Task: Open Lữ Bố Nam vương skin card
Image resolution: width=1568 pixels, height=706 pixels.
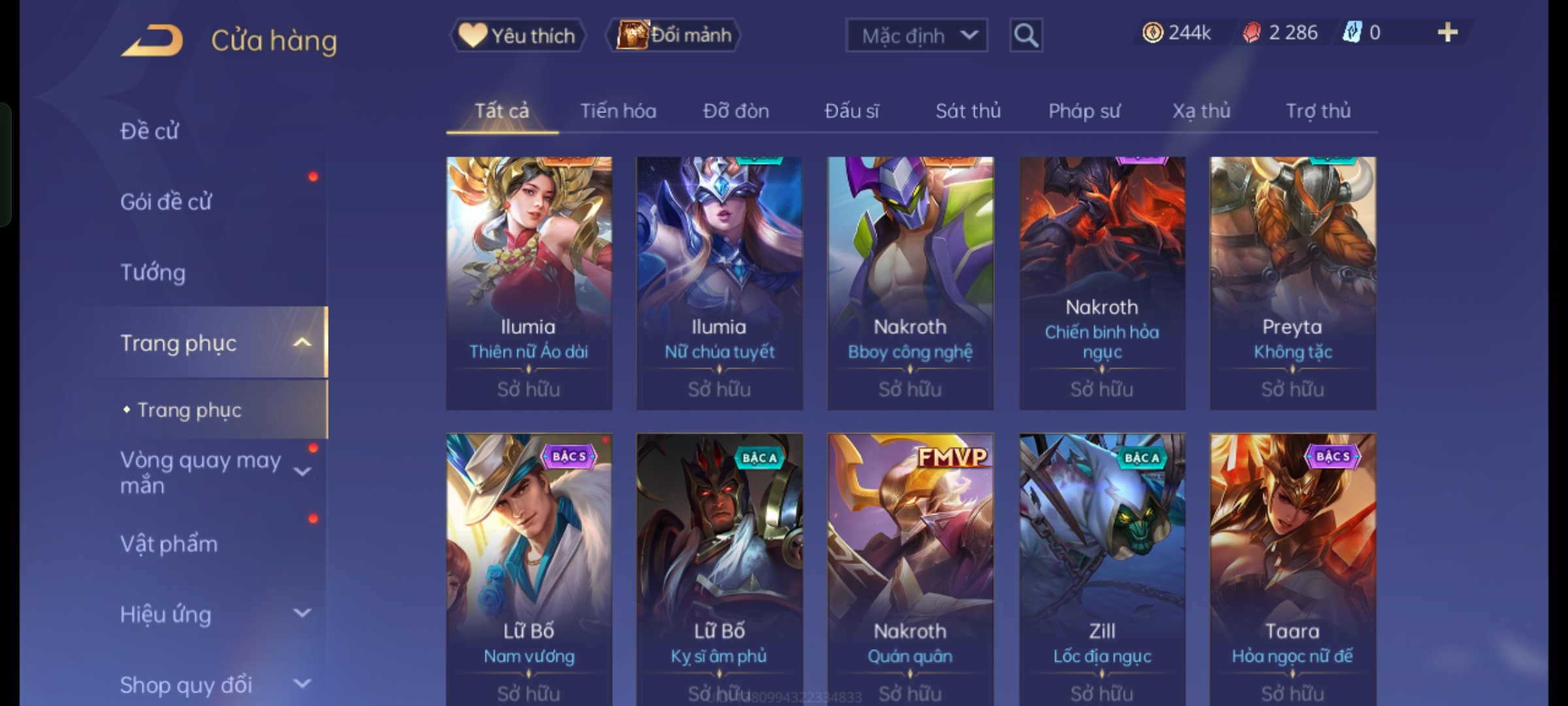Action: click(x=529, y=569)
